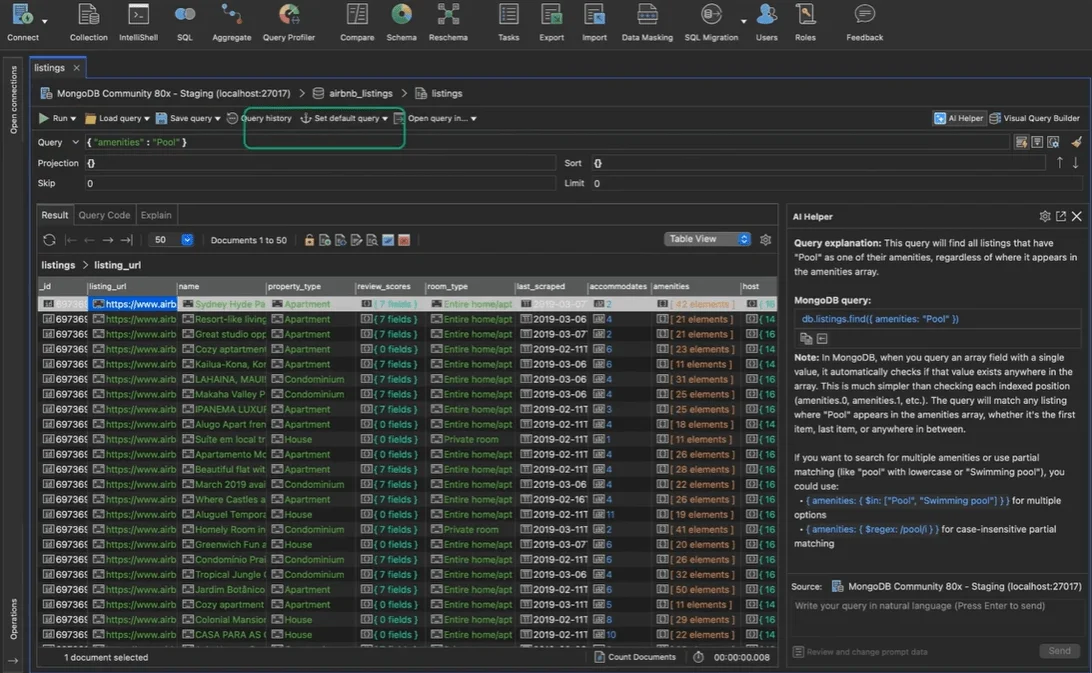1092x673 pixels.
Task: Open Data Masking
Action: [x=647, y=22]
